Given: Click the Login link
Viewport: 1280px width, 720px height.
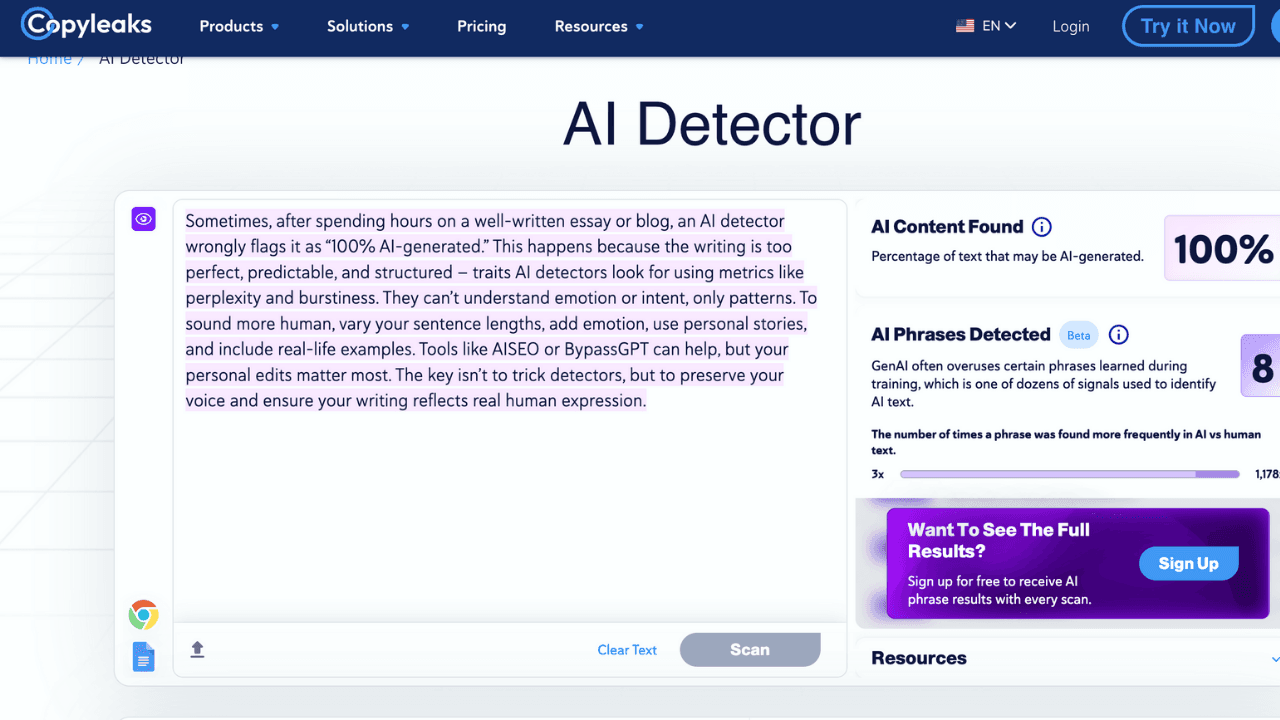Looking at the screenshot, I should pyautogui.click(x=1070, y=26).
